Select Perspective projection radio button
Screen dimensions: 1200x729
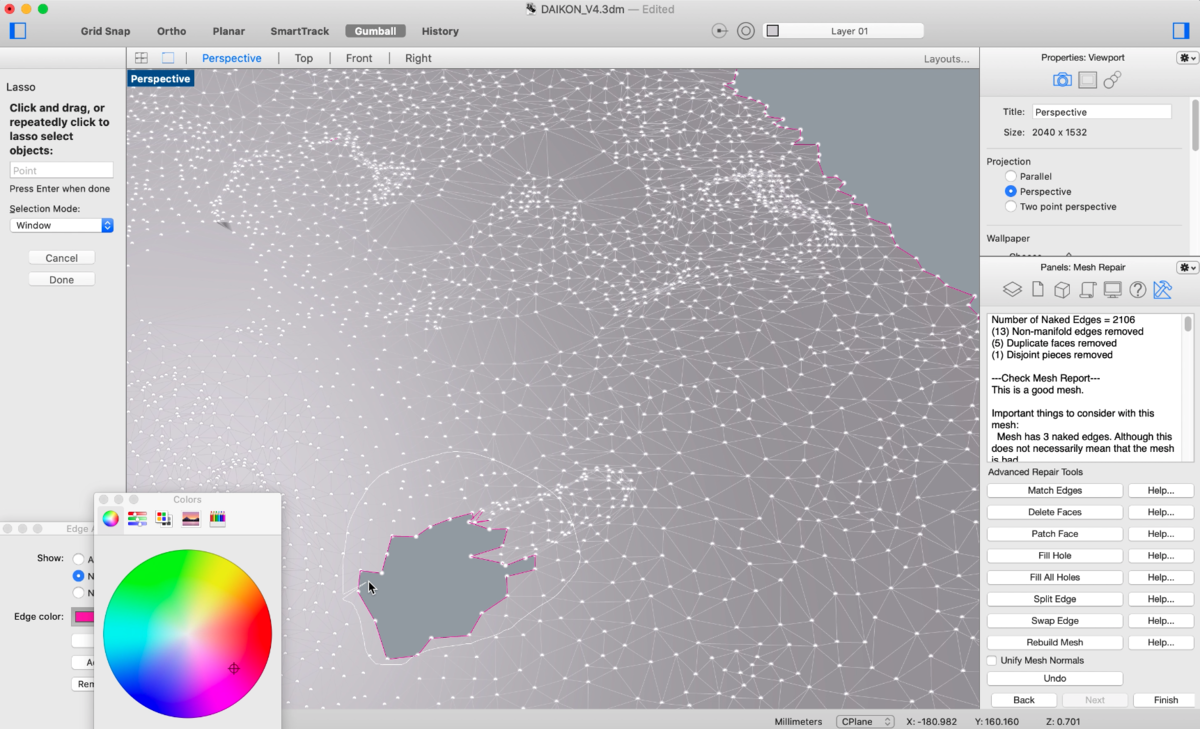1011,191
